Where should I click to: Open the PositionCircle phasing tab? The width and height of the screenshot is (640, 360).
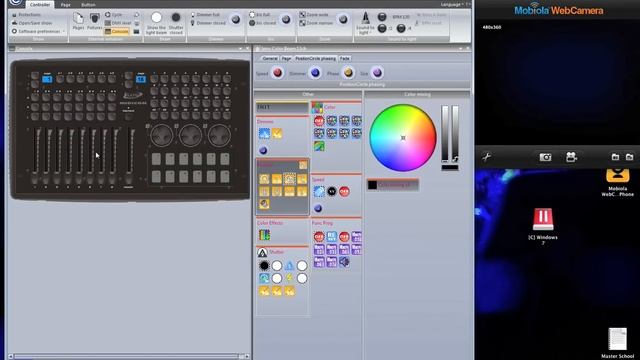pos(315,58)
